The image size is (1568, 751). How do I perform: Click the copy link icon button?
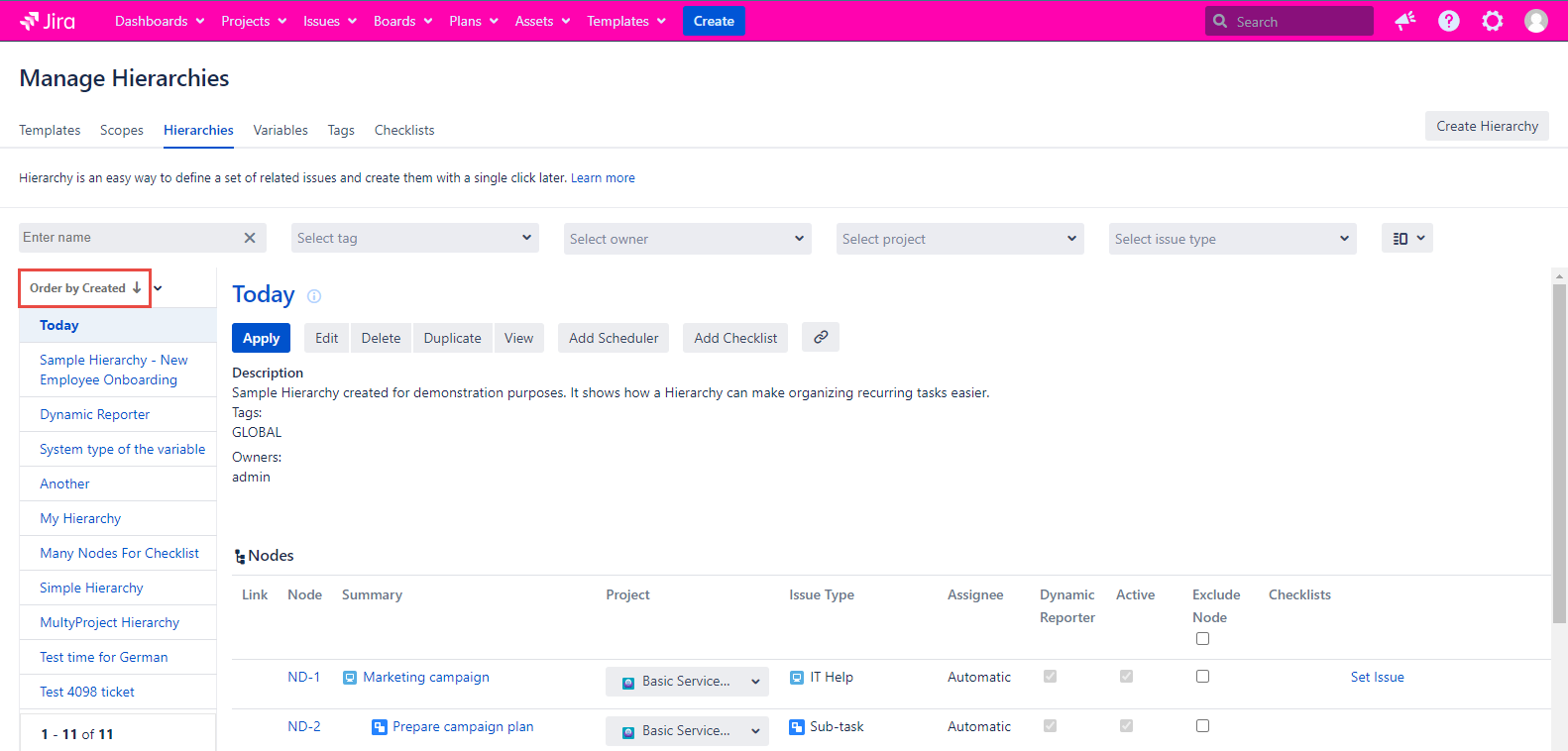pyautogui.click(x=820, y=338)
